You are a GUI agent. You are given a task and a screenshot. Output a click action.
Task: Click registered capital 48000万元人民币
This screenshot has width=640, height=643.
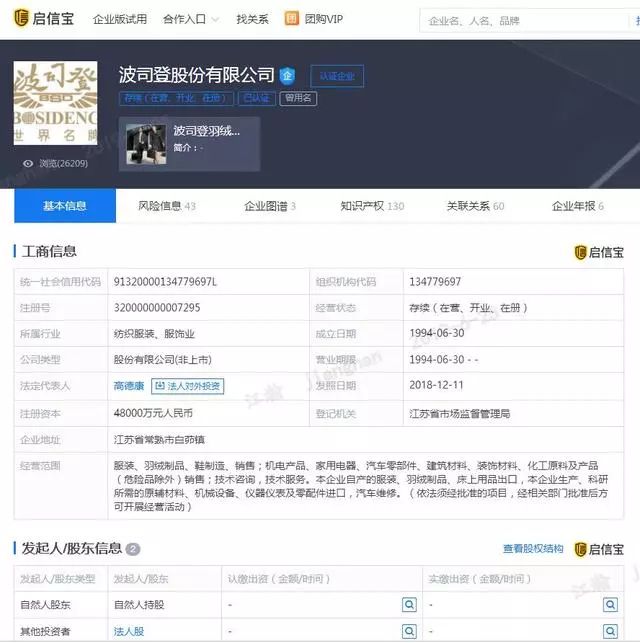pyautogui.click(x=153, y=413)
